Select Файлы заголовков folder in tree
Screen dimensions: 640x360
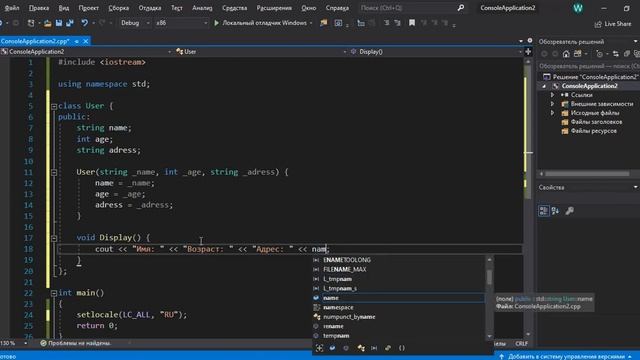pyautogui.click(x=596, y=122)
